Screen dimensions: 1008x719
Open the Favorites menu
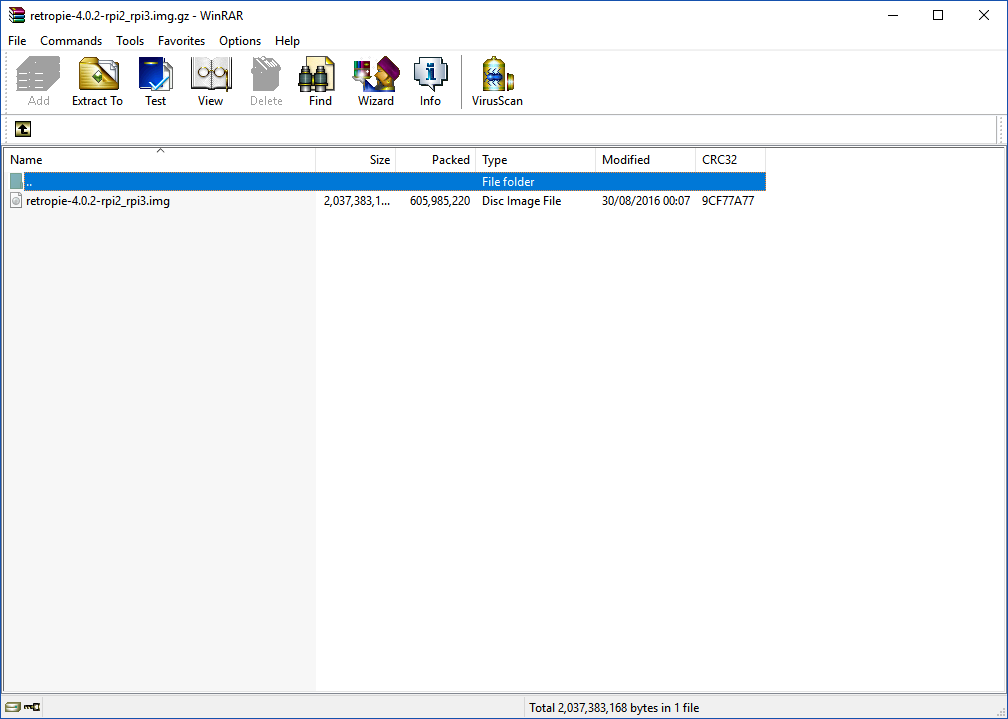[181, 41]
